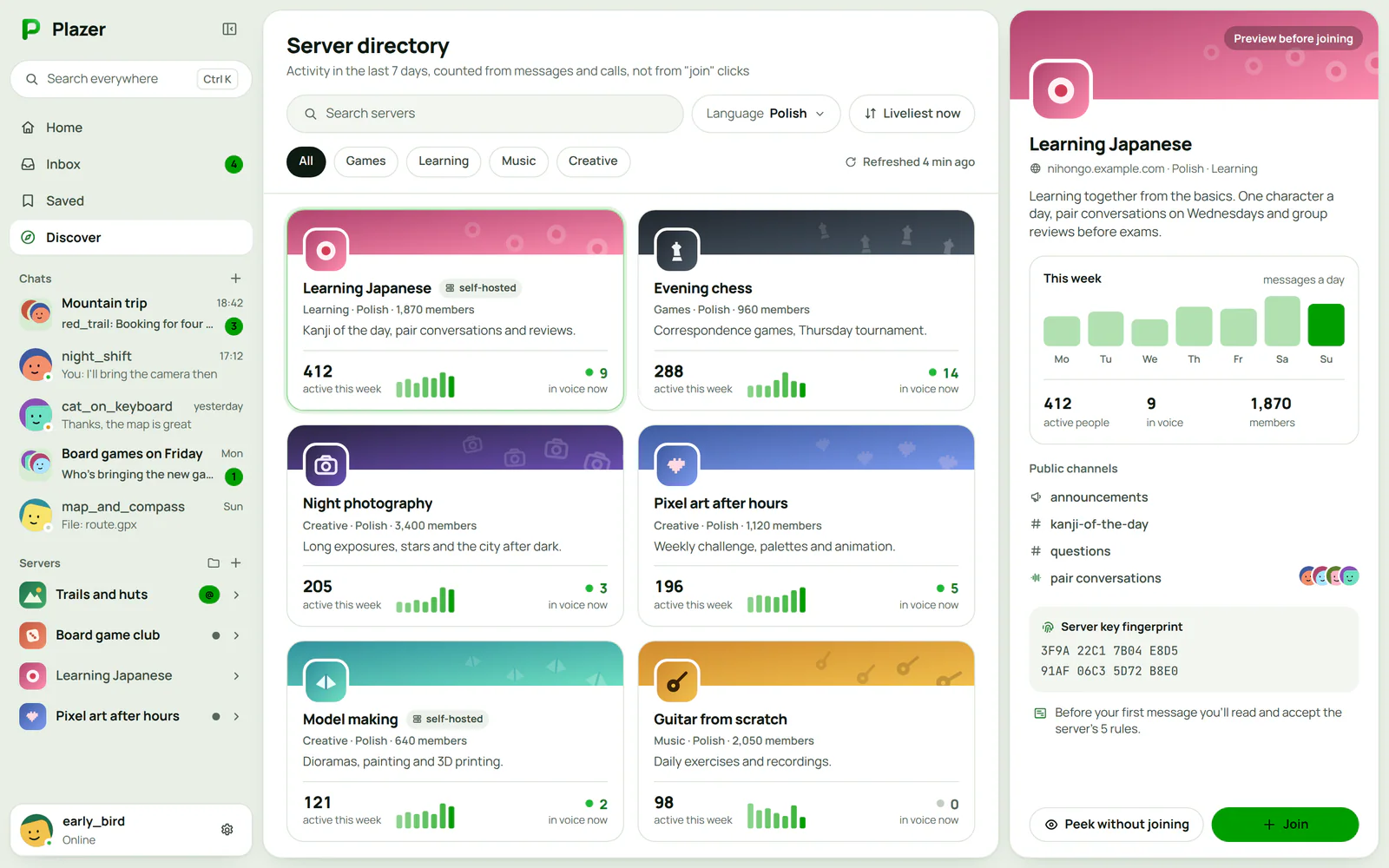Viewport: 1389px width, 868px height.
Task: Open user settings gear icon
Action: [227, 830]
